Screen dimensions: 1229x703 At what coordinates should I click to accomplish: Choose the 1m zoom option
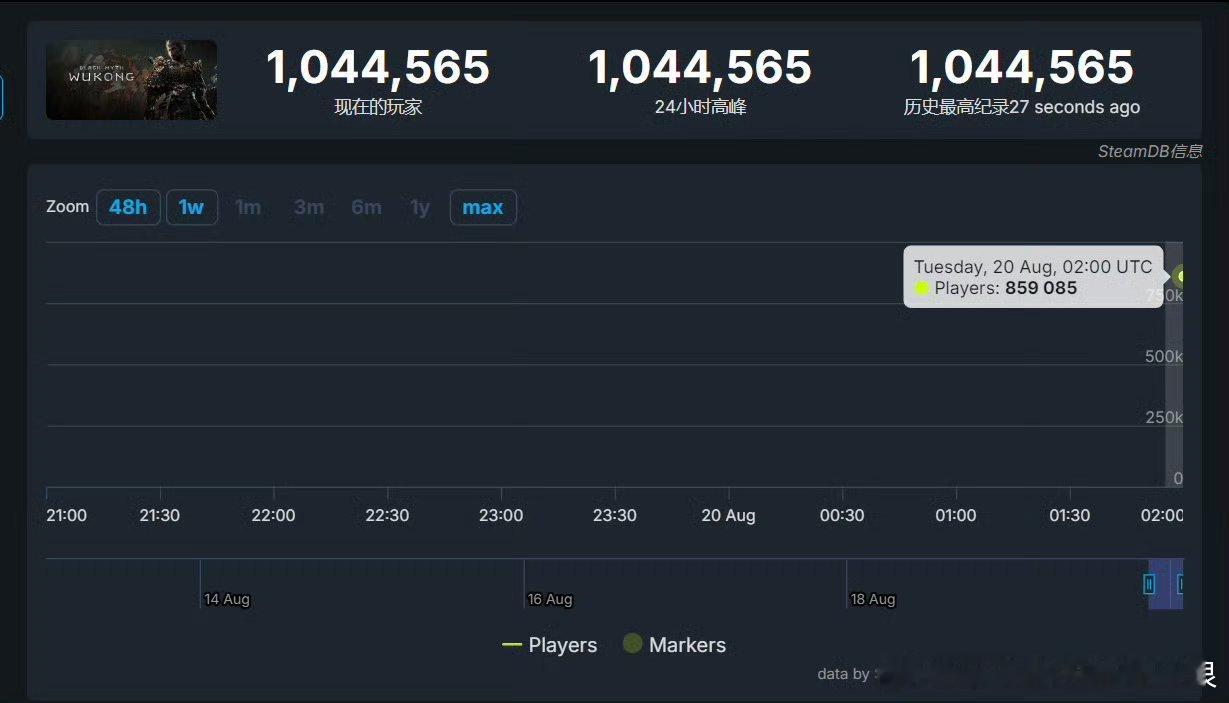pyautogui.click(x=248, y=207)
